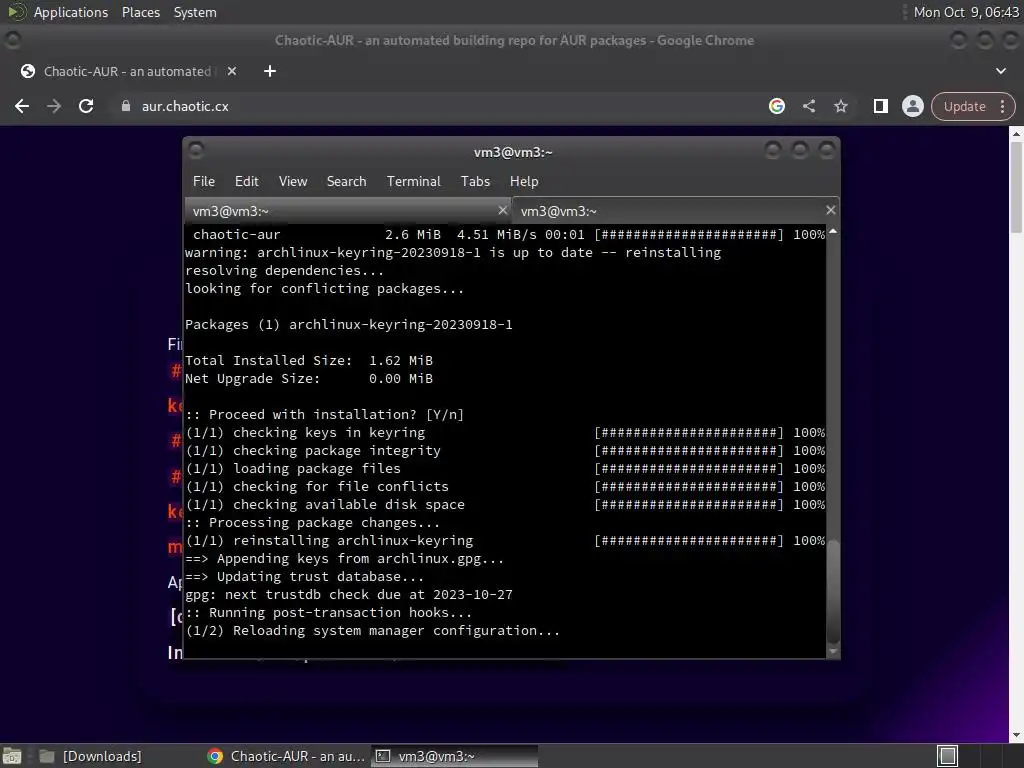1024x768 pixels.
Task: Click "Packages (1) archlinux-keyring-20230918-1" line
Action: [x=349, y=325]
